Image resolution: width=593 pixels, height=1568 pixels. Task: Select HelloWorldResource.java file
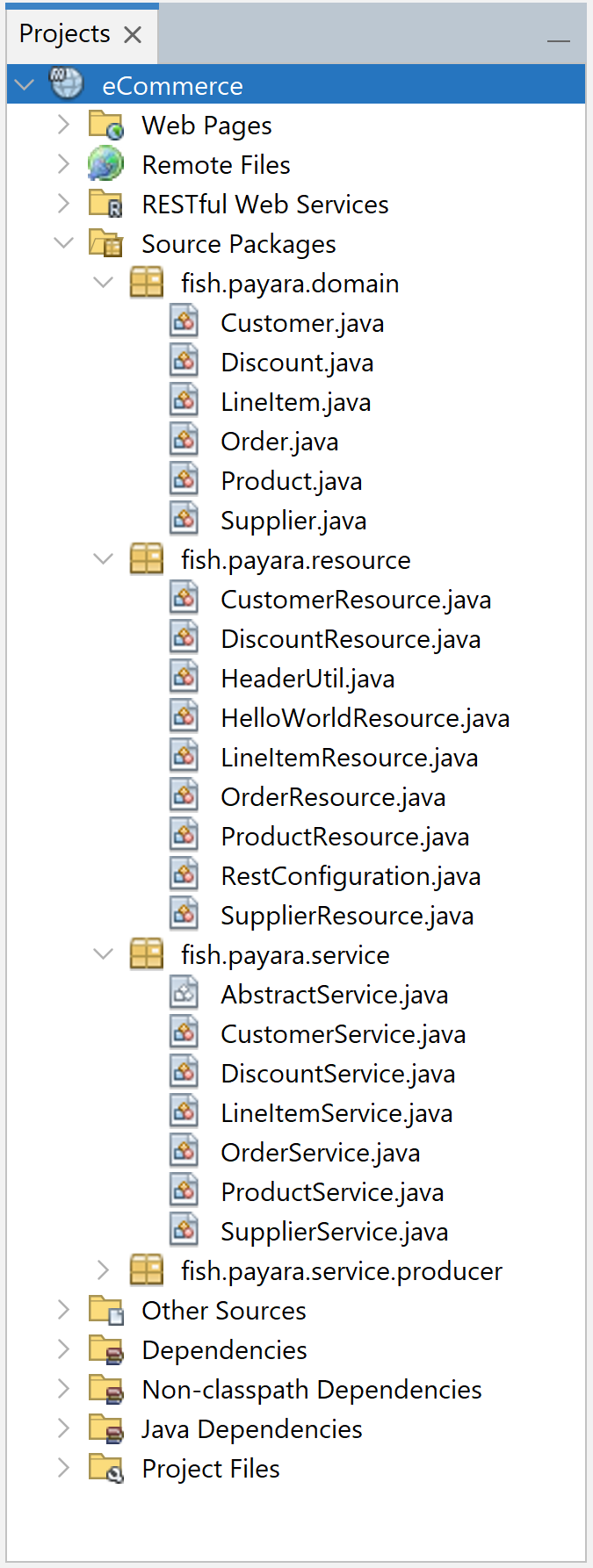pyautogui.click(x=365, y=718)
